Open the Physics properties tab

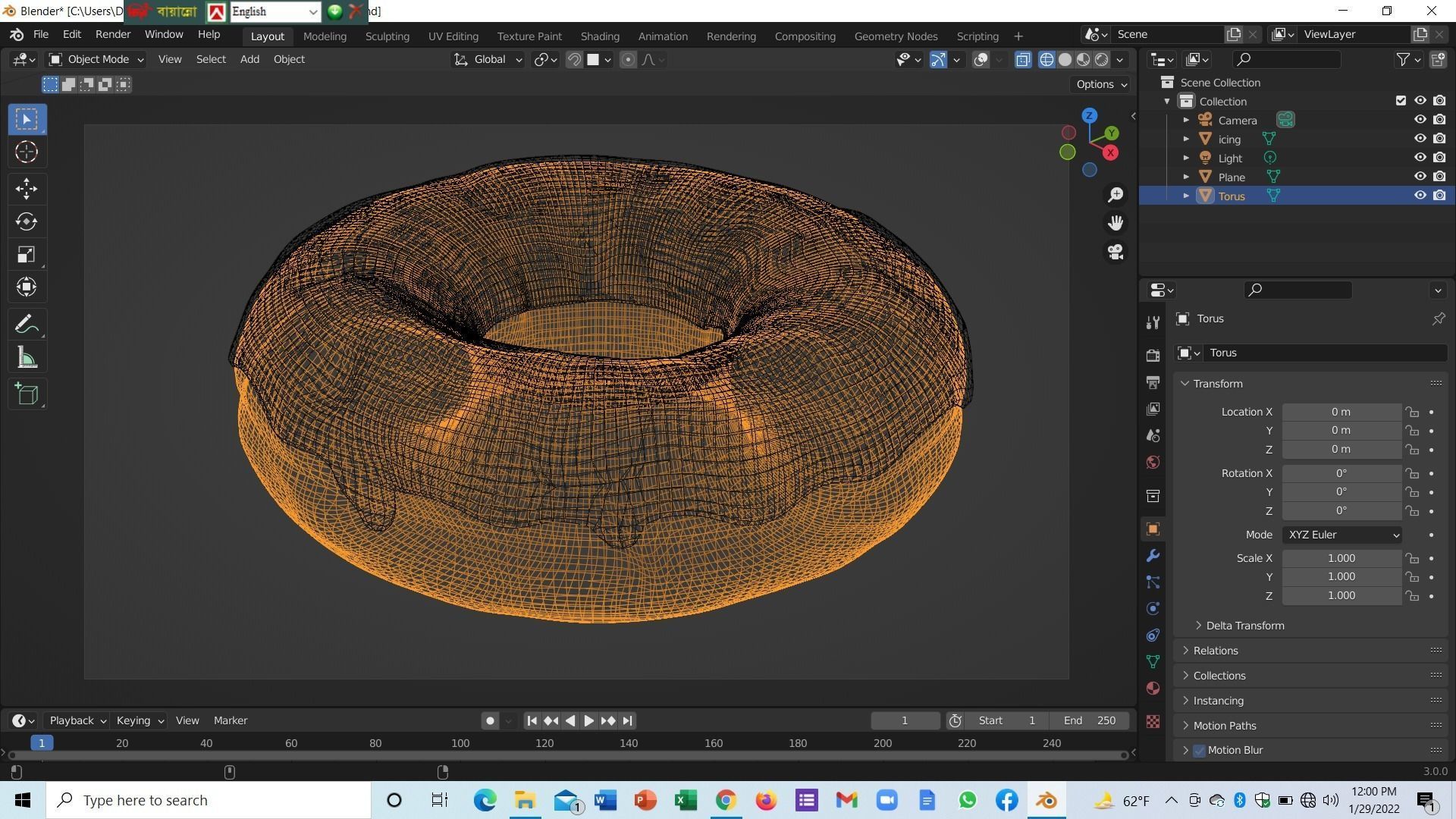(x=1153, y=608)
